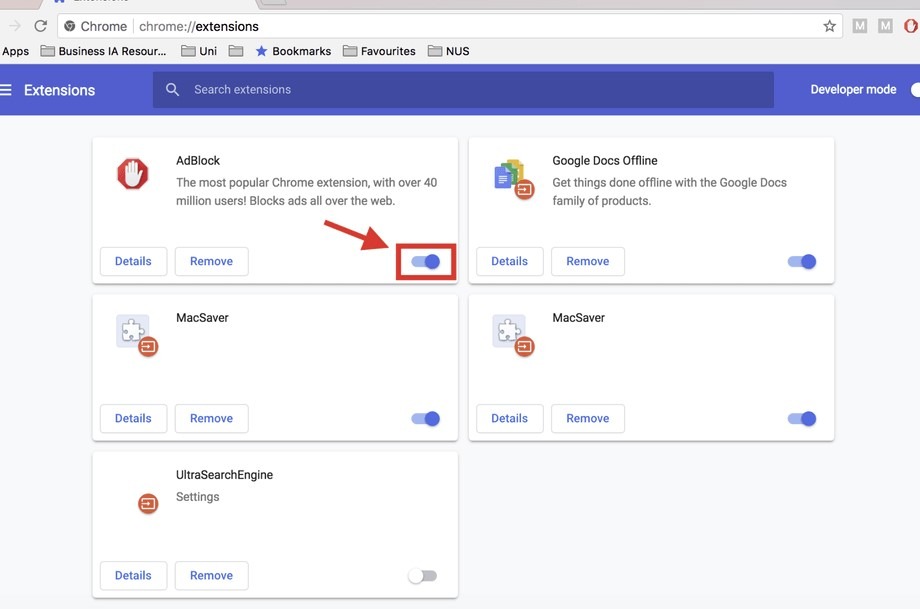Open the unnamed bookmarks folder
Image resolution: width=920 pixels, height=609 pixels.
236,51
